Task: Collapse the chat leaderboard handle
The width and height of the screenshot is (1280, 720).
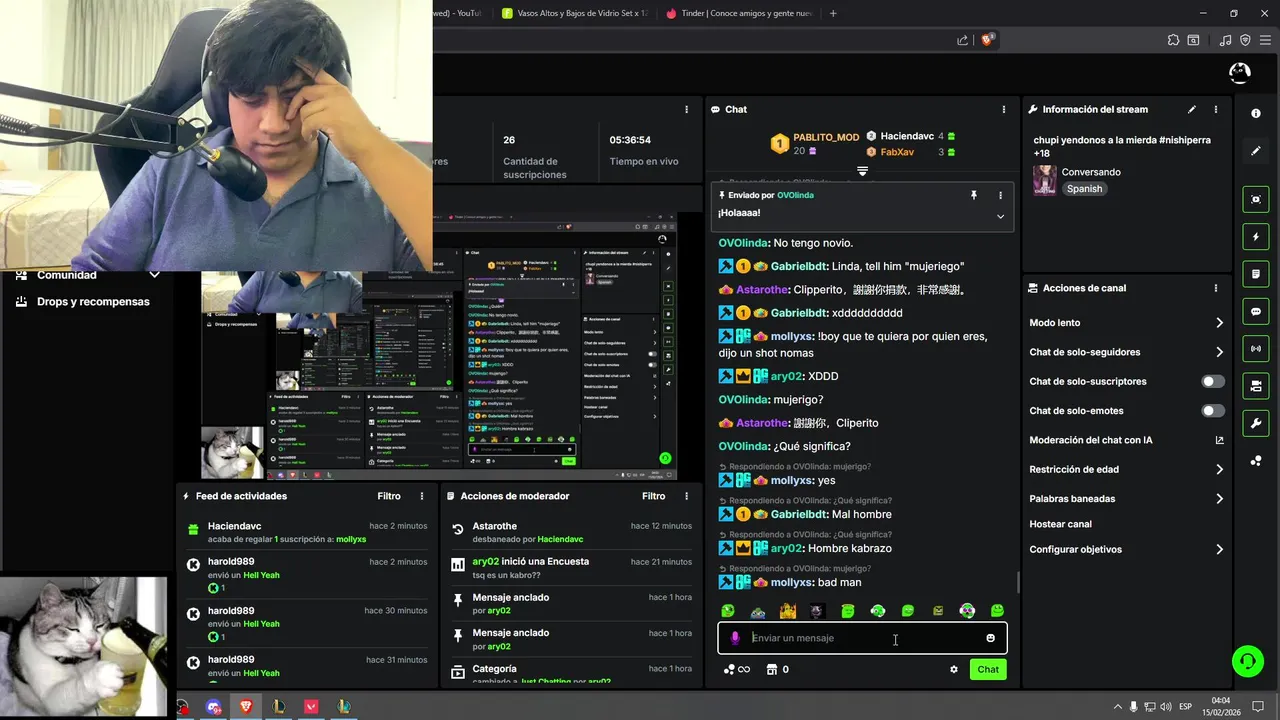Action: 862,171
